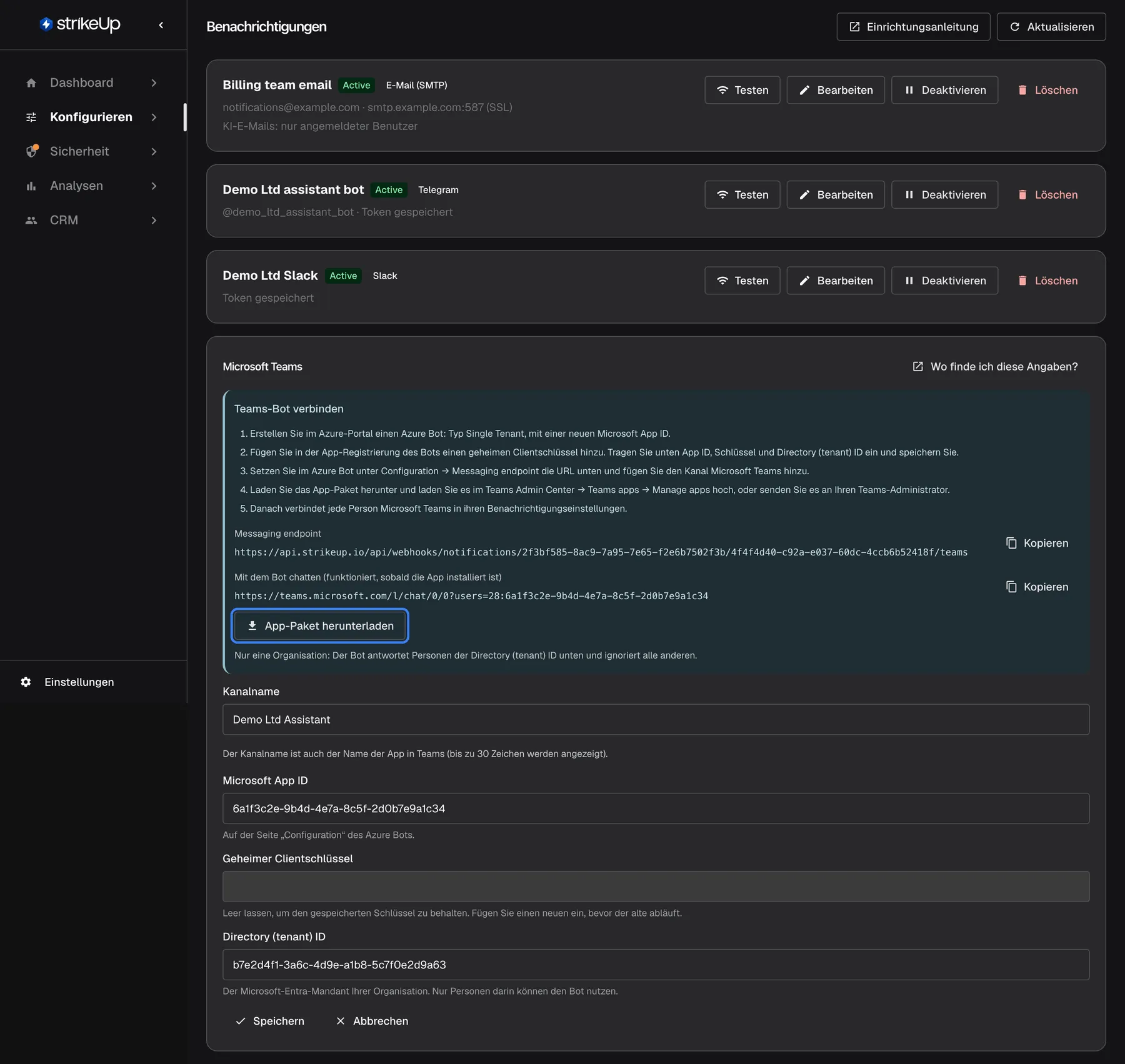Expand the Dashboard menu chevron
The height and width of the screenshot is (1064, 1125).
(154, 83)
